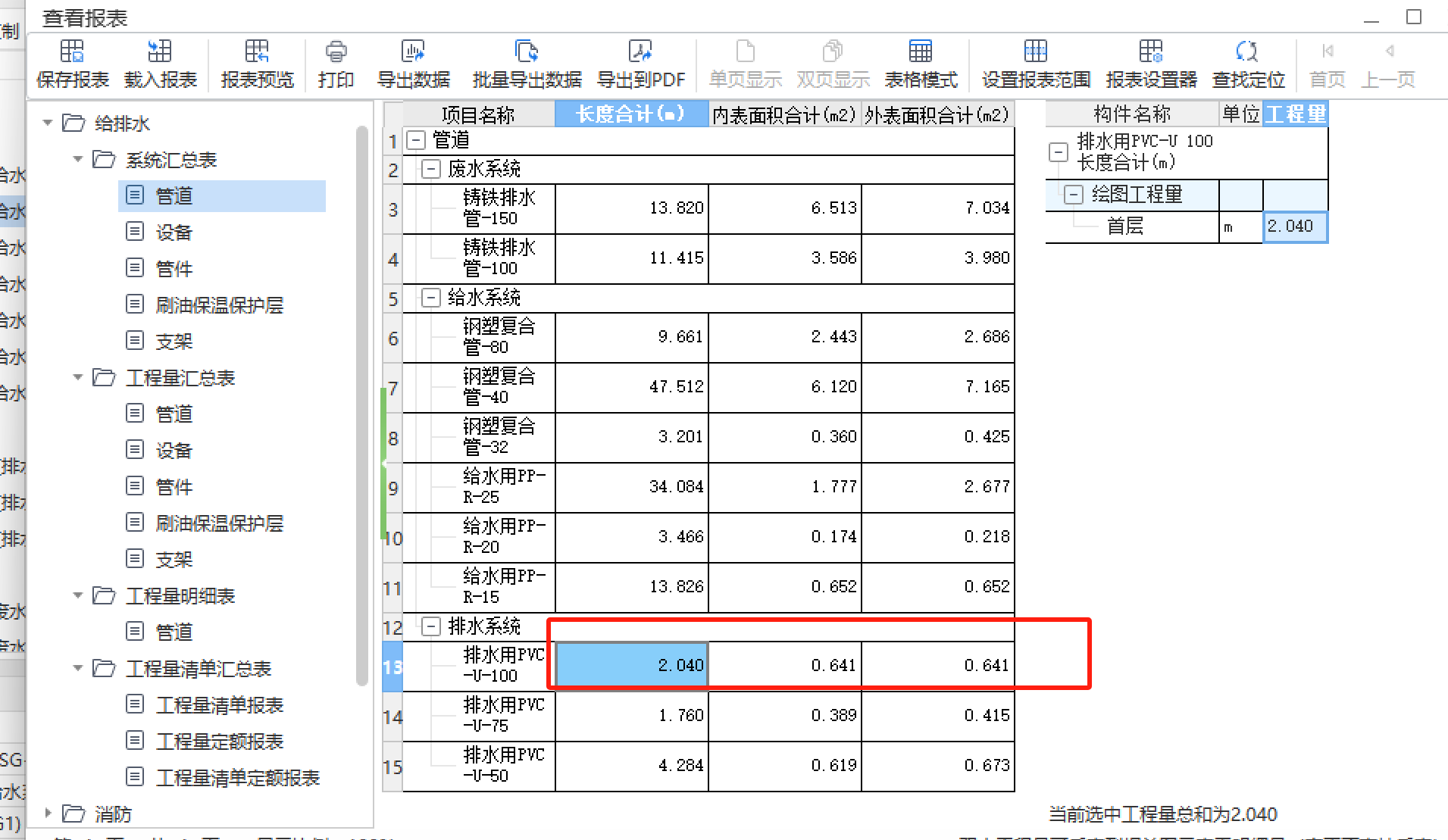Select length cell 4.284 for 排水用PVC-U-50
This screenshot has width=1448, height=840.
(632, 766)
